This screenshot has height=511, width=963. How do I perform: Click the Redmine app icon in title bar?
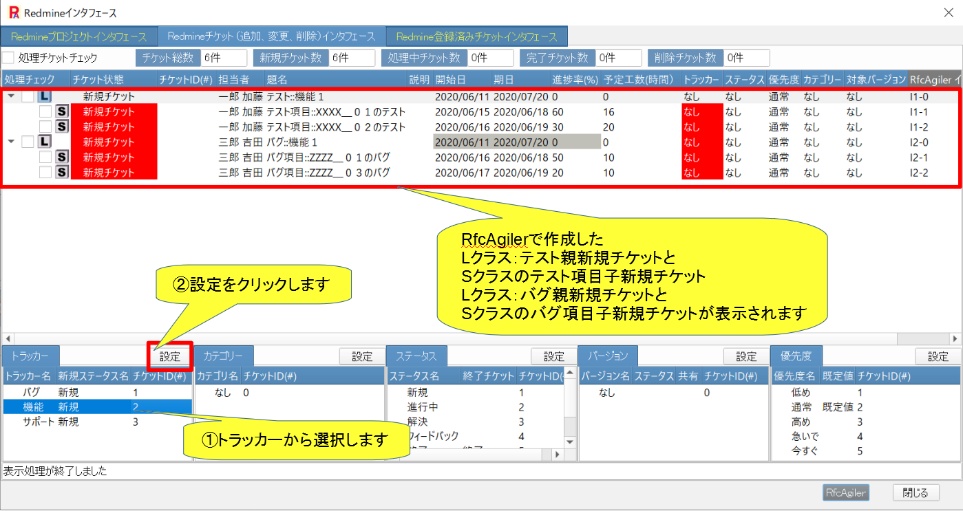point(14,12)
